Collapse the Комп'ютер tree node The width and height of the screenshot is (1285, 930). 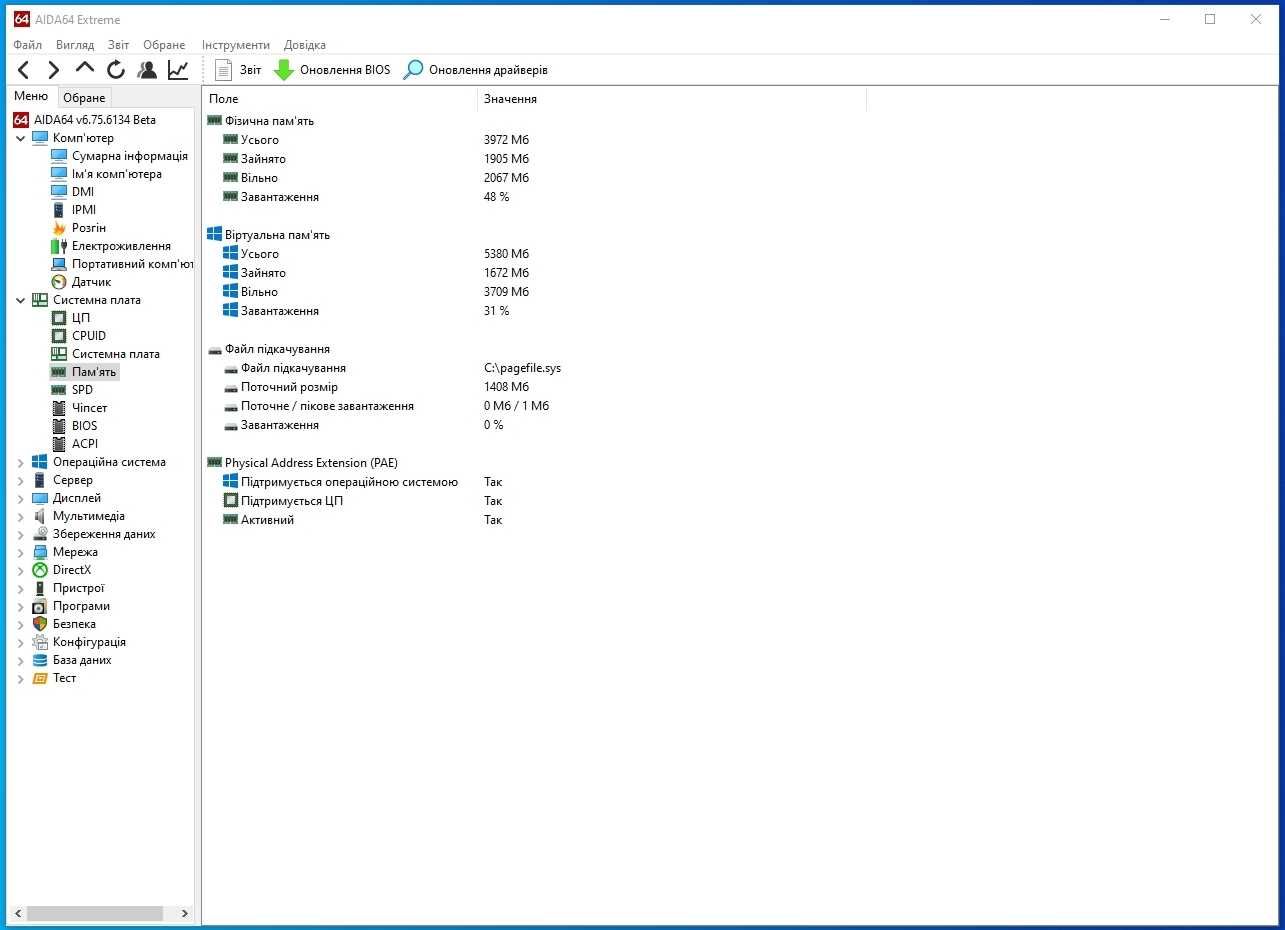pyautogui.click(x=21, y=138)
